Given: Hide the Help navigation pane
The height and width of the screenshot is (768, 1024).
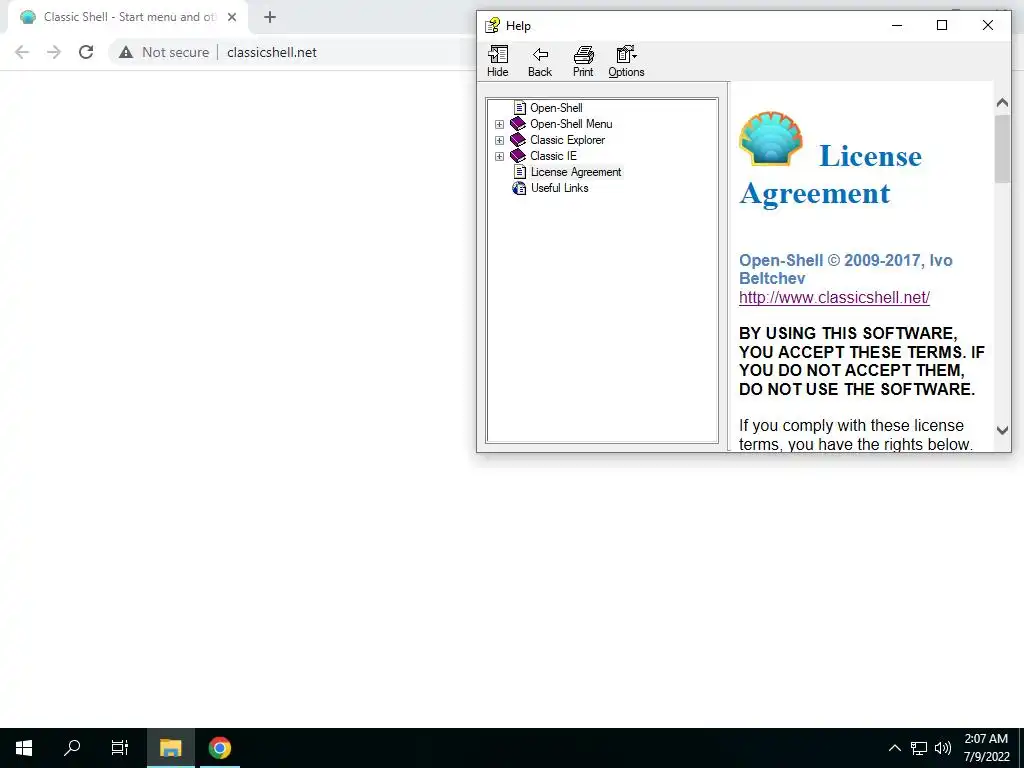Looking at the screenshot, I should click(498, 62).
